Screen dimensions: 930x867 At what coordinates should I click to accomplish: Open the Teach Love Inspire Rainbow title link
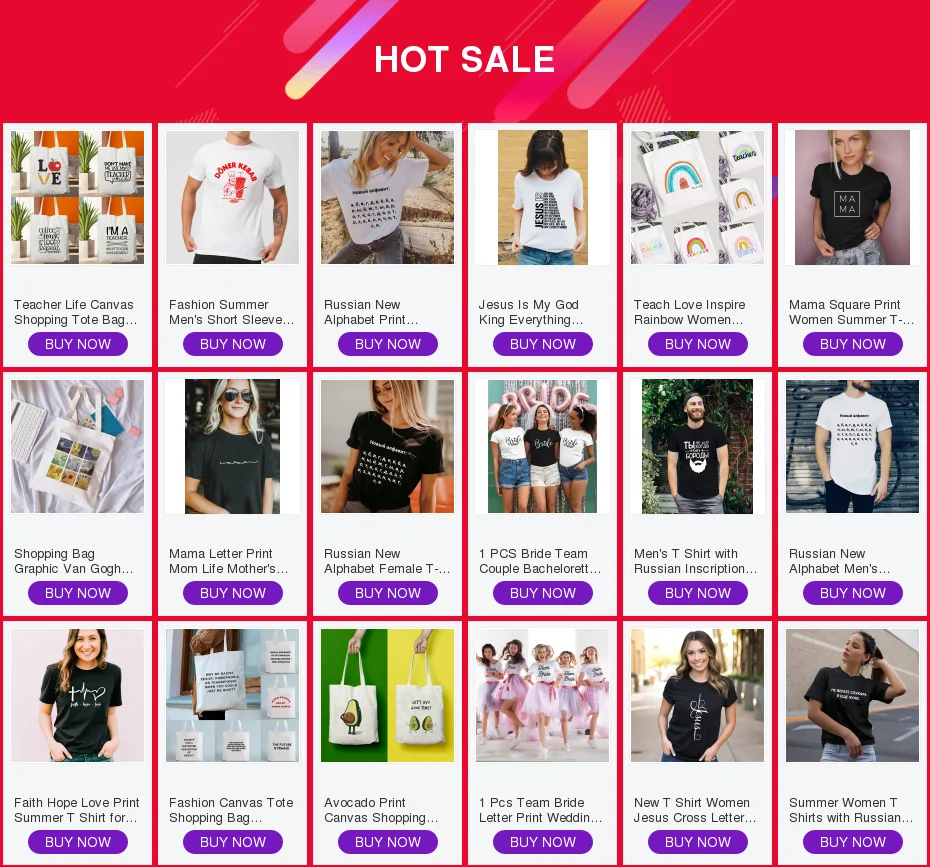point(689,312)
